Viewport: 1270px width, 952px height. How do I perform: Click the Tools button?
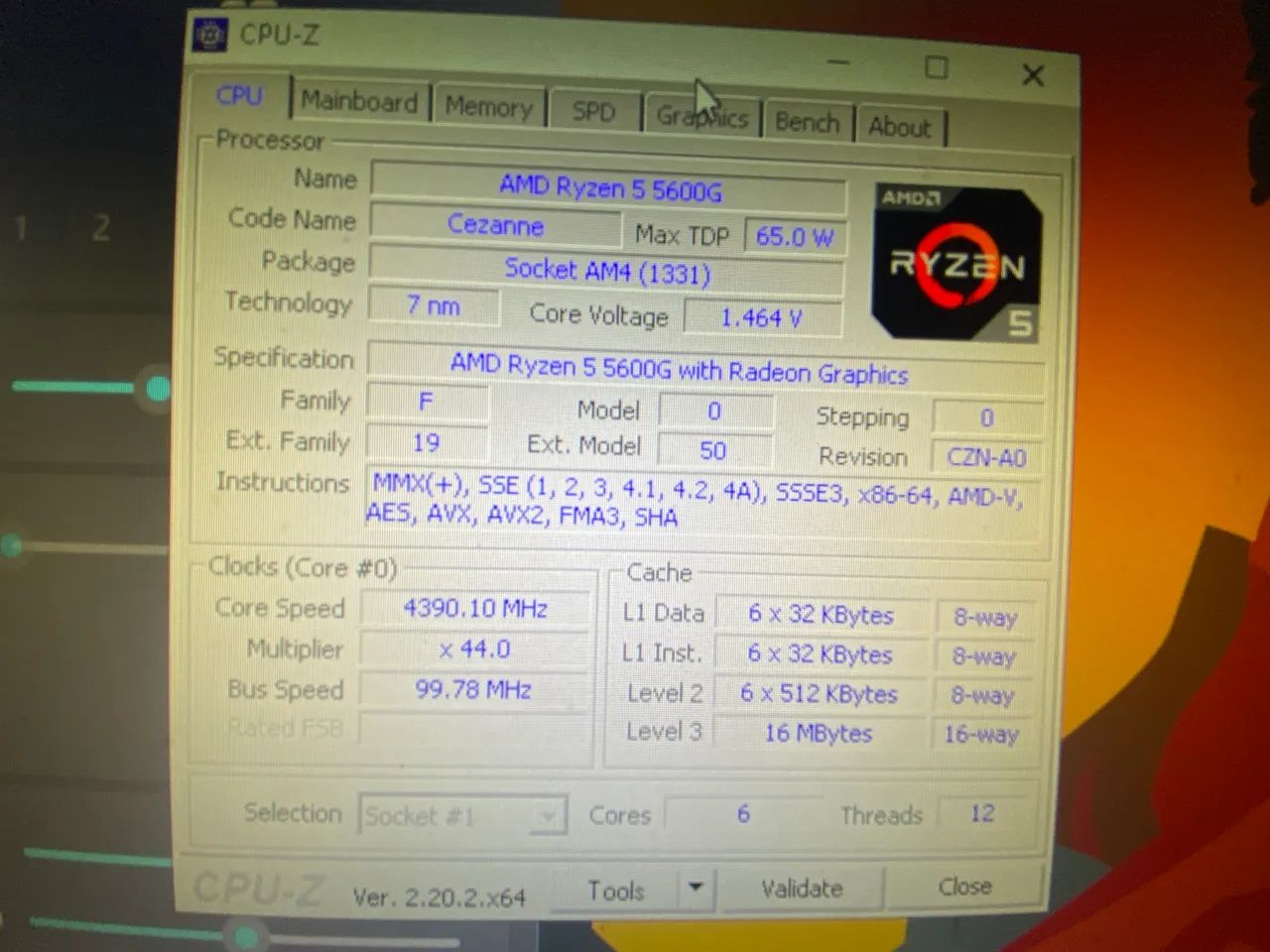click(615, 890)
